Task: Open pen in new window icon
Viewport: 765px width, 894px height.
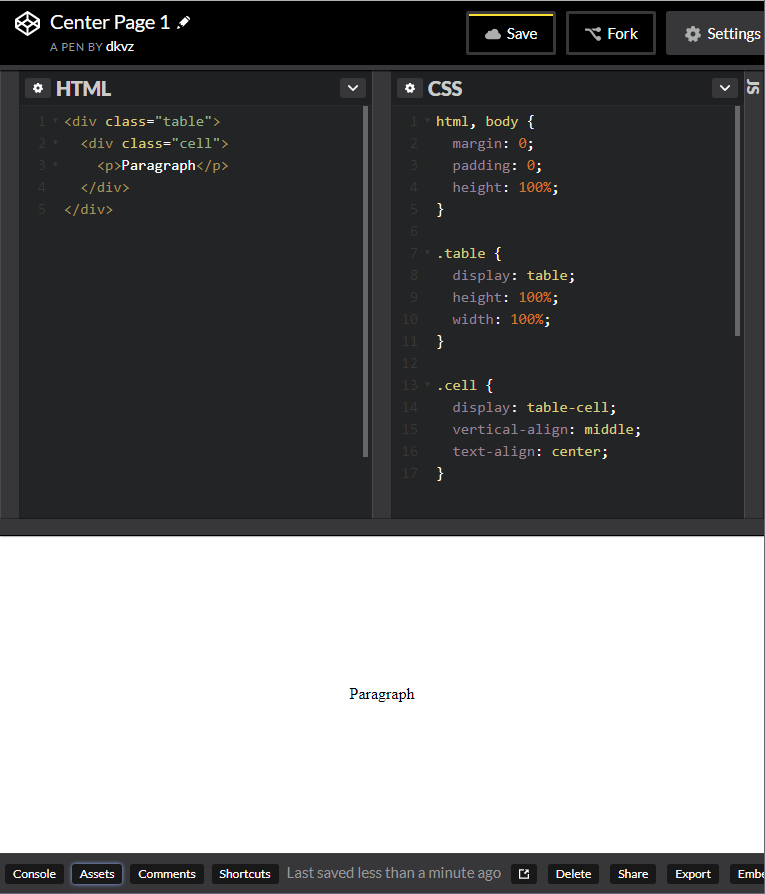Action: click(524, 874)
